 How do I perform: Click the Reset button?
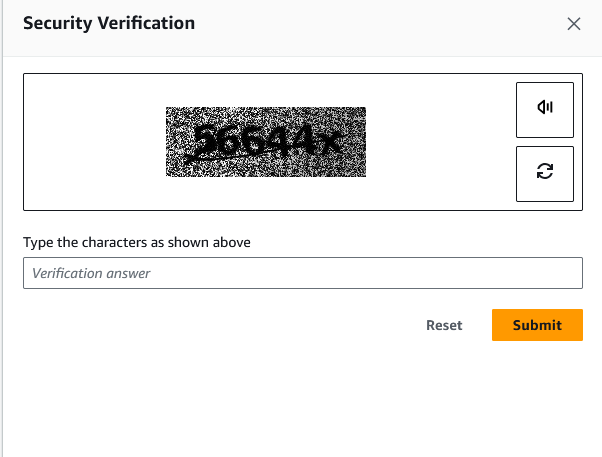(444, 325)
